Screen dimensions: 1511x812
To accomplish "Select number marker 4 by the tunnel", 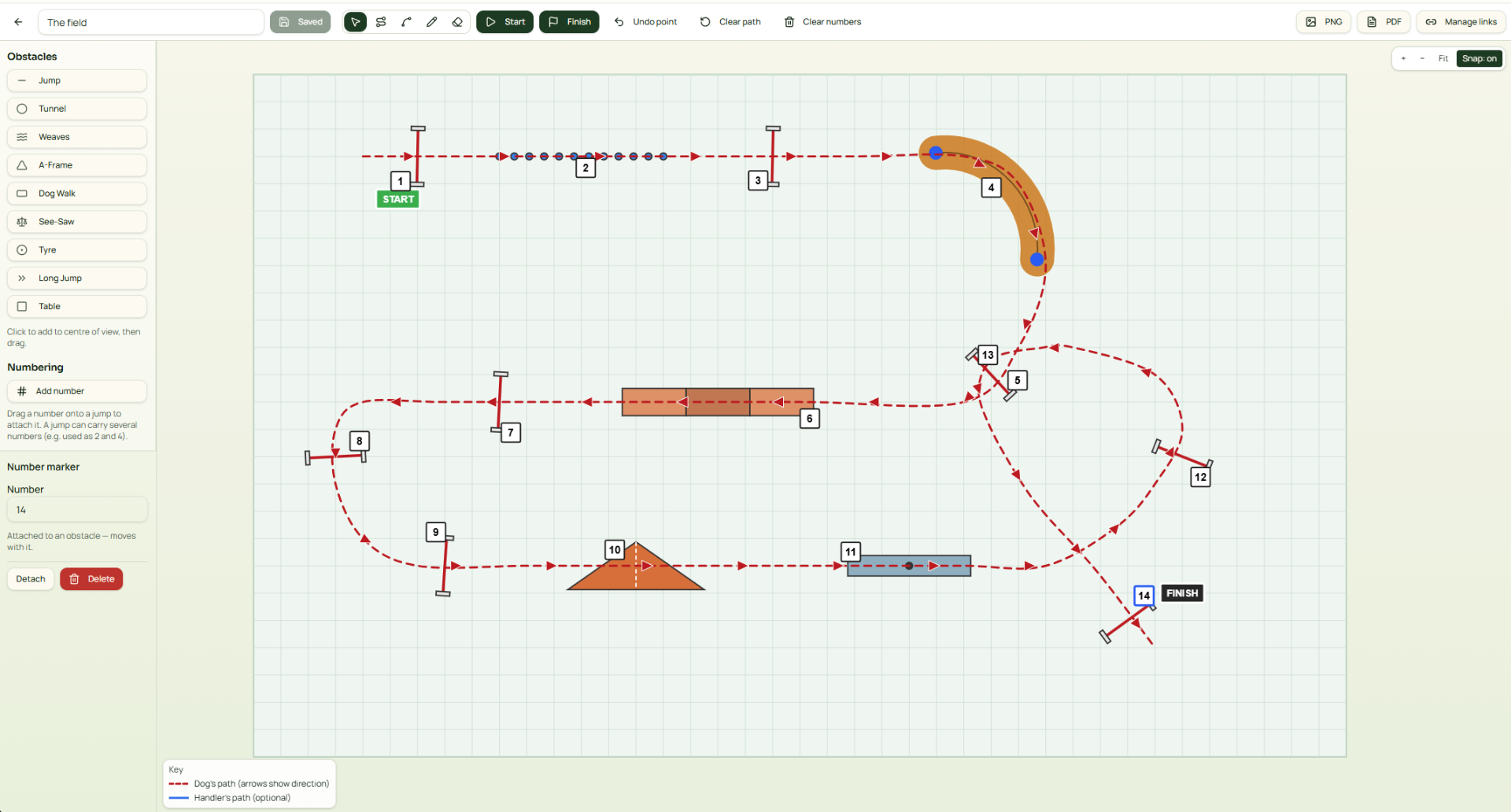I will (x=991, y=187).
